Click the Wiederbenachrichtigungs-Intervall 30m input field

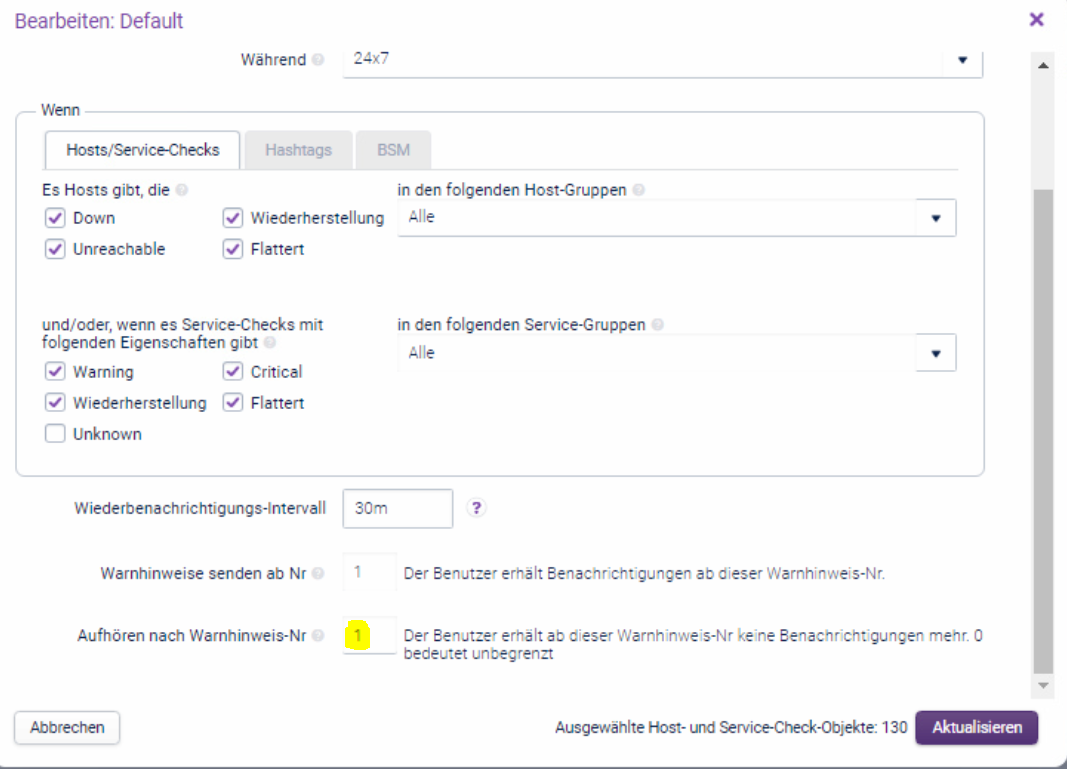point(397,508)
